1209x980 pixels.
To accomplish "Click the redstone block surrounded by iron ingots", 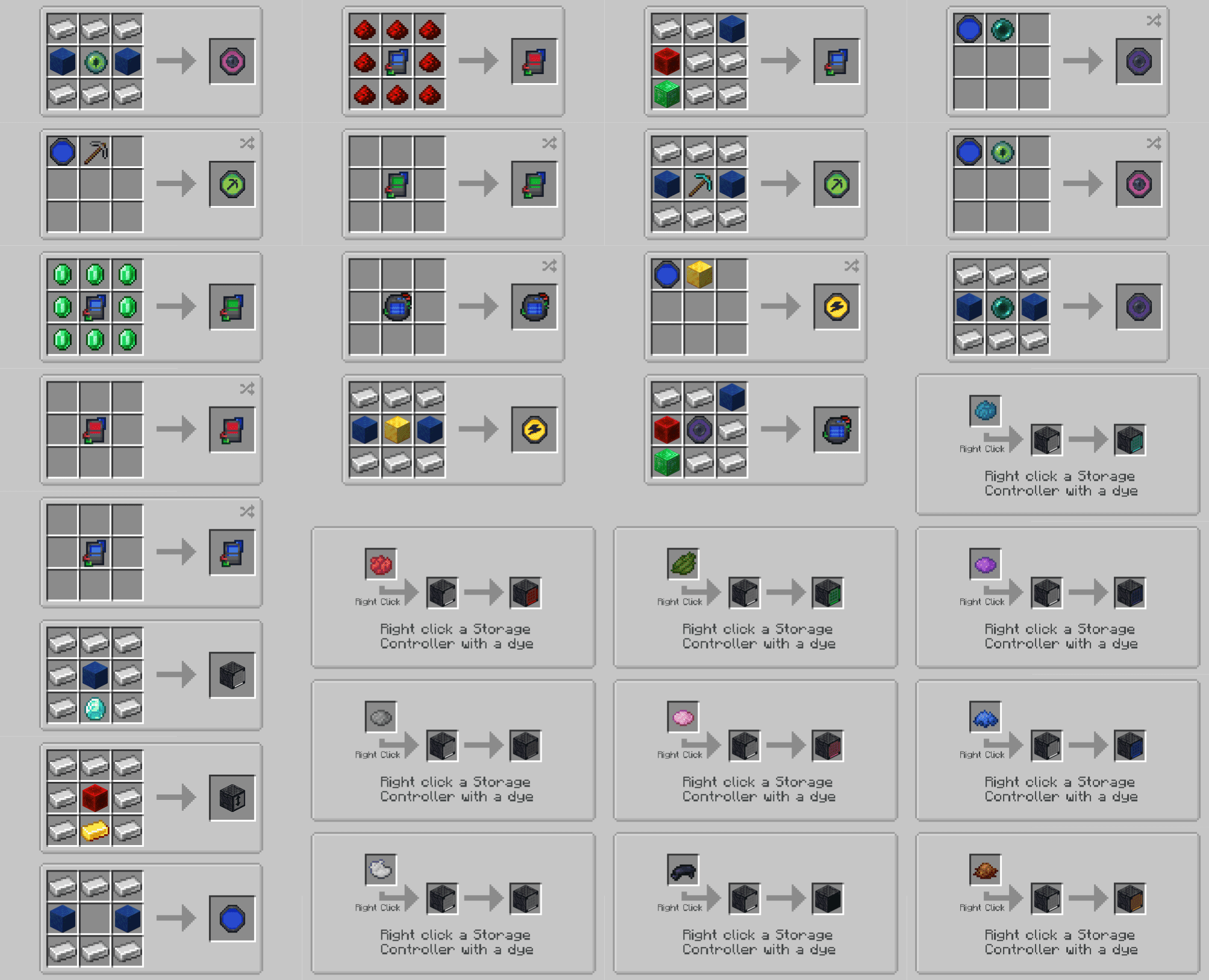I will [x=95, y=799].
